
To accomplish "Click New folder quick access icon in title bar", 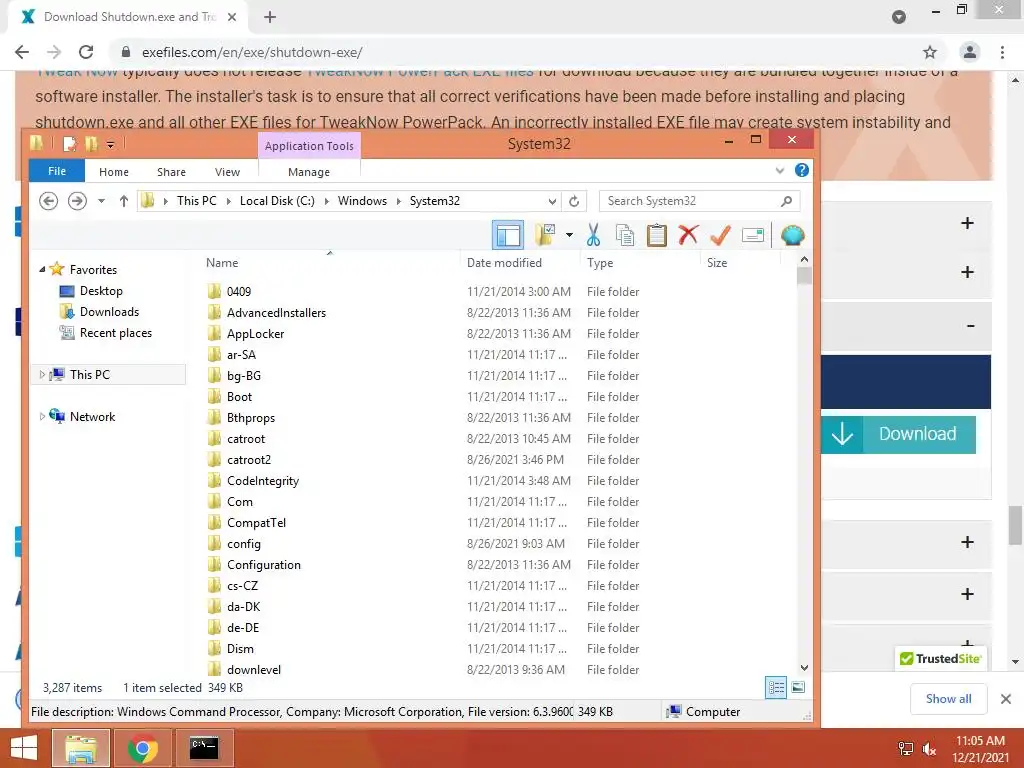I will tap(90, 144).
